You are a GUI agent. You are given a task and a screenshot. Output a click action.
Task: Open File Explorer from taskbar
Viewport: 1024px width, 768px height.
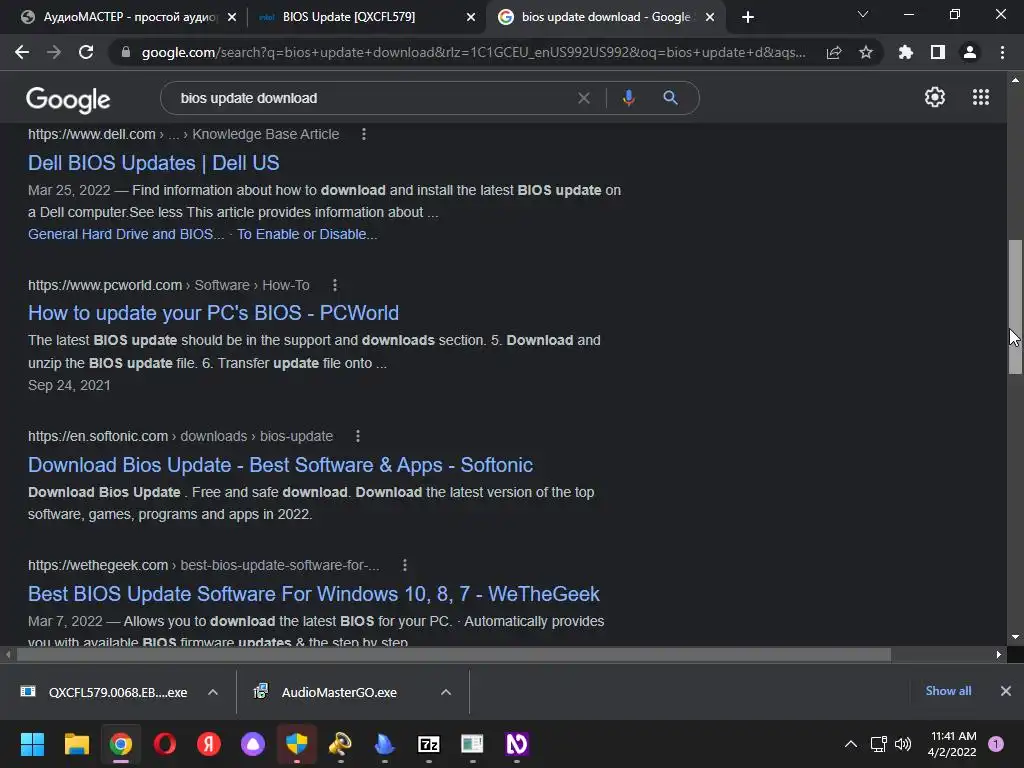click(x=76, y=744)
